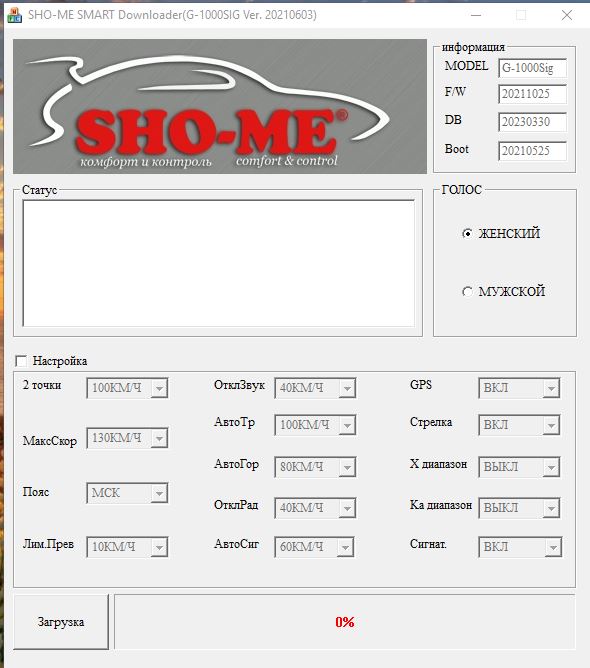Viewport: 590px width, 668px height.
Task: Open the АвтоТр dropdown showing 100КМ/Ч
Action: point(315,425)
